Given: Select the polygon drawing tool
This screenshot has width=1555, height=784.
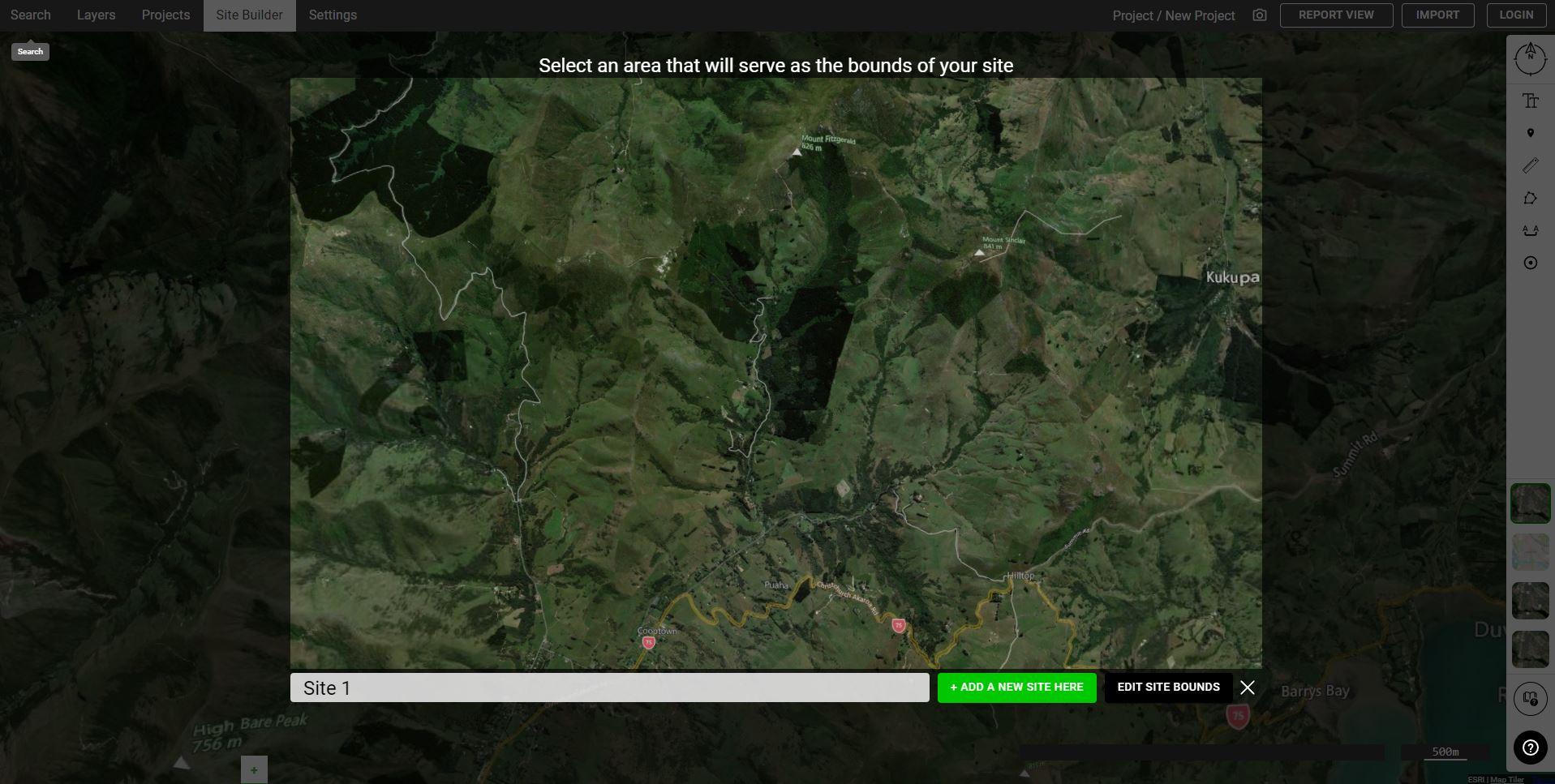Looking at the screenshot, I should 1531,198.
